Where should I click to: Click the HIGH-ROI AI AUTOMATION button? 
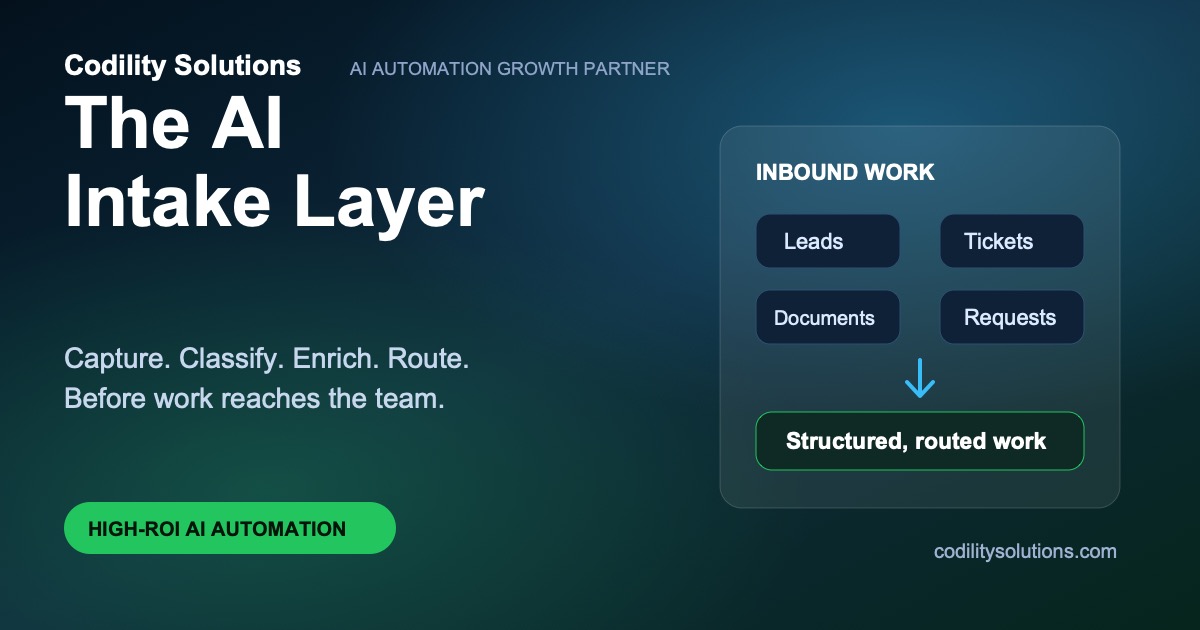point(230,528)
